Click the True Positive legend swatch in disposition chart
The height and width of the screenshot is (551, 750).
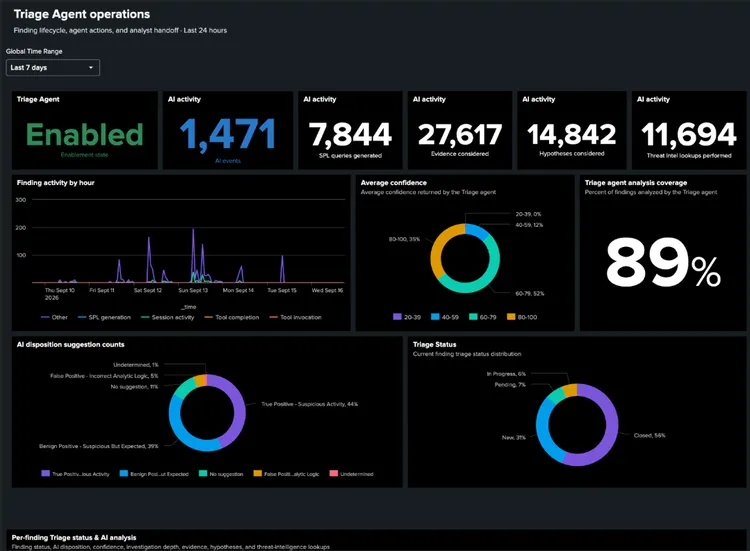(x=45, y=474)
